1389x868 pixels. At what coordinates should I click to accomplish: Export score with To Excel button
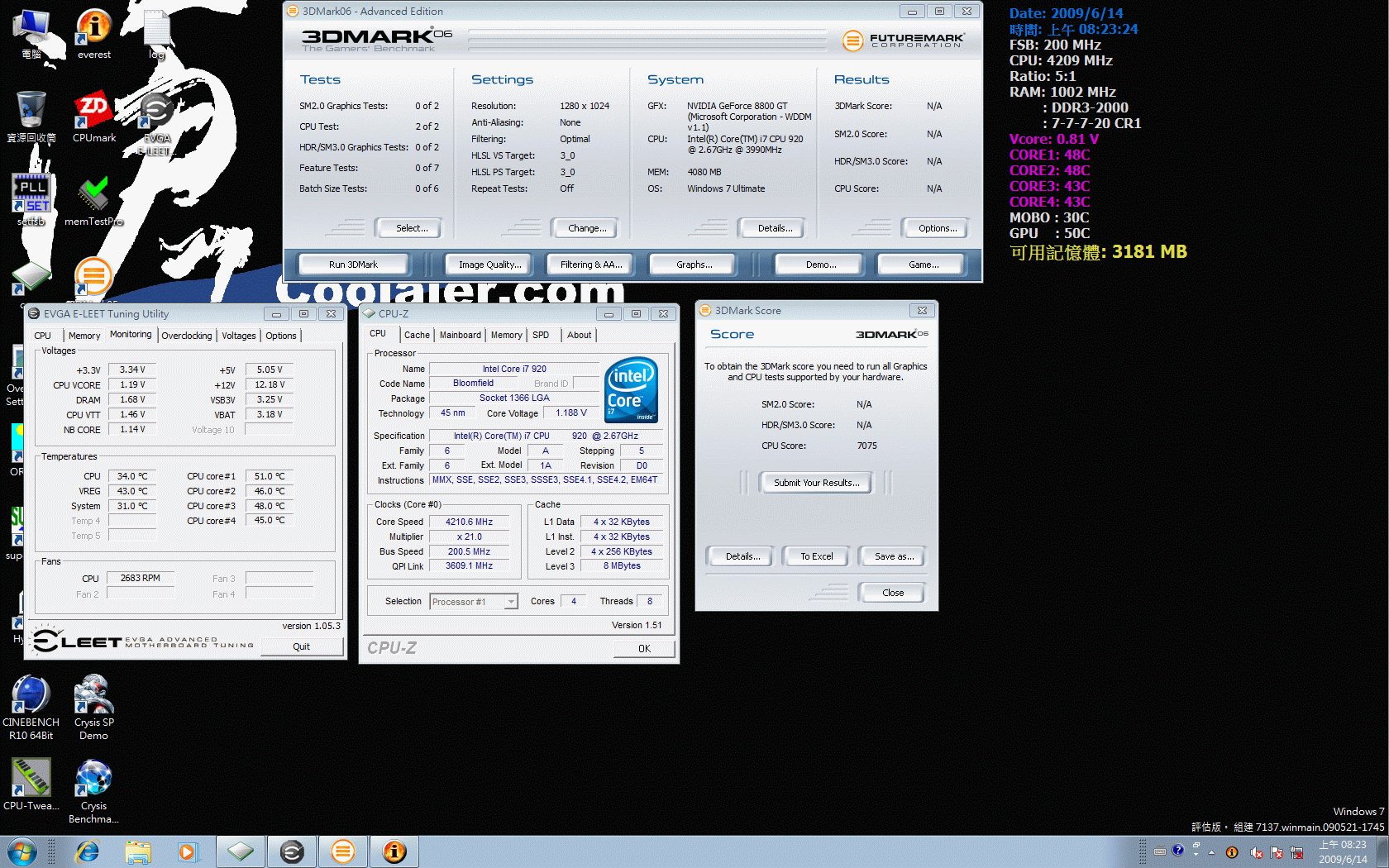tap(817, 556)
